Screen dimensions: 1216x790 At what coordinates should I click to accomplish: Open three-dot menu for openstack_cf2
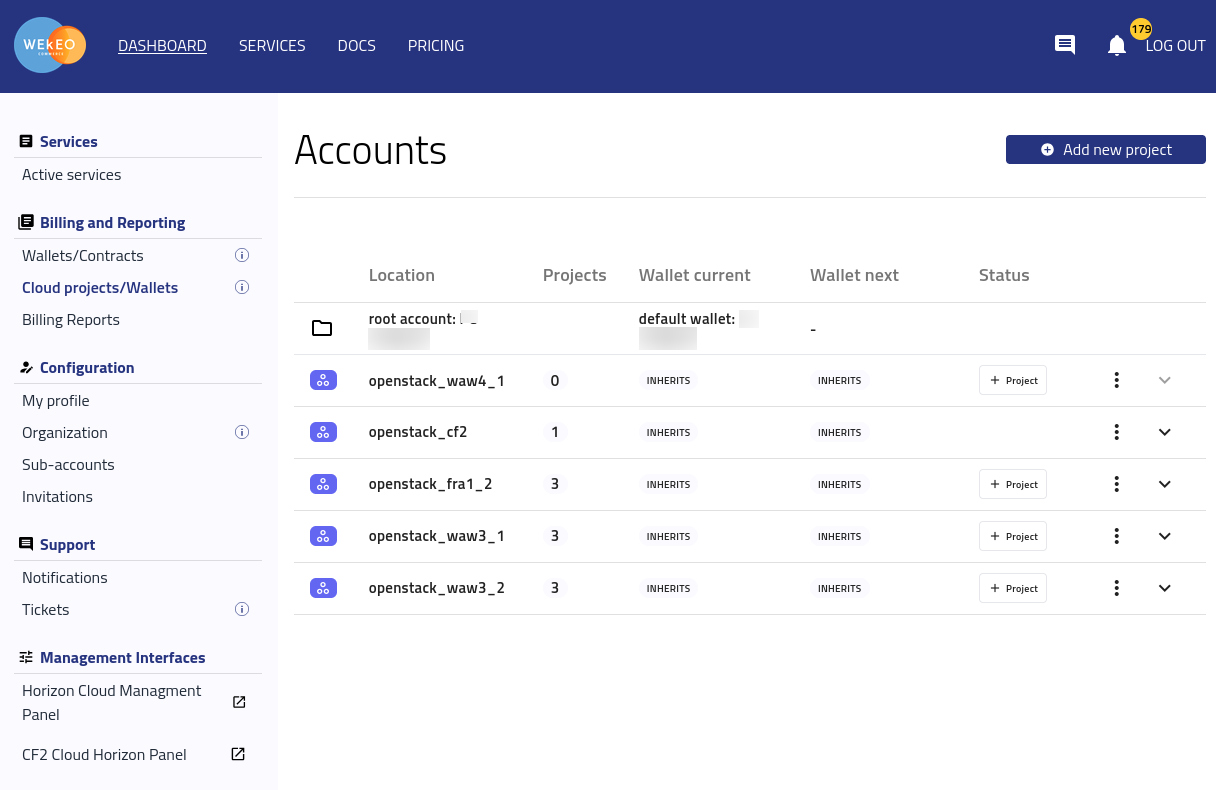coord(1116,432)
